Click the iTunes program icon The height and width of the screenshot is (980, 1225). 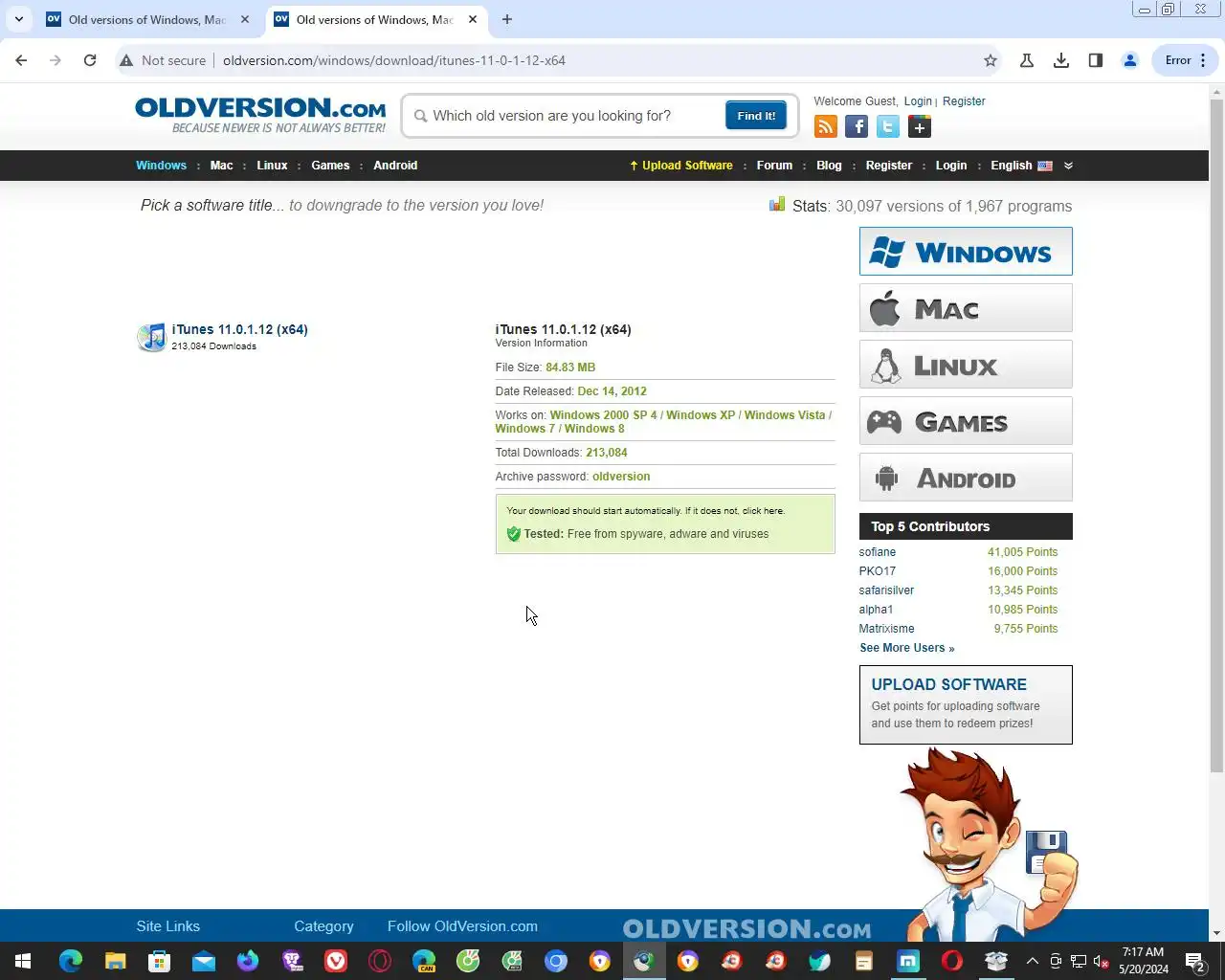pos(151,337)
